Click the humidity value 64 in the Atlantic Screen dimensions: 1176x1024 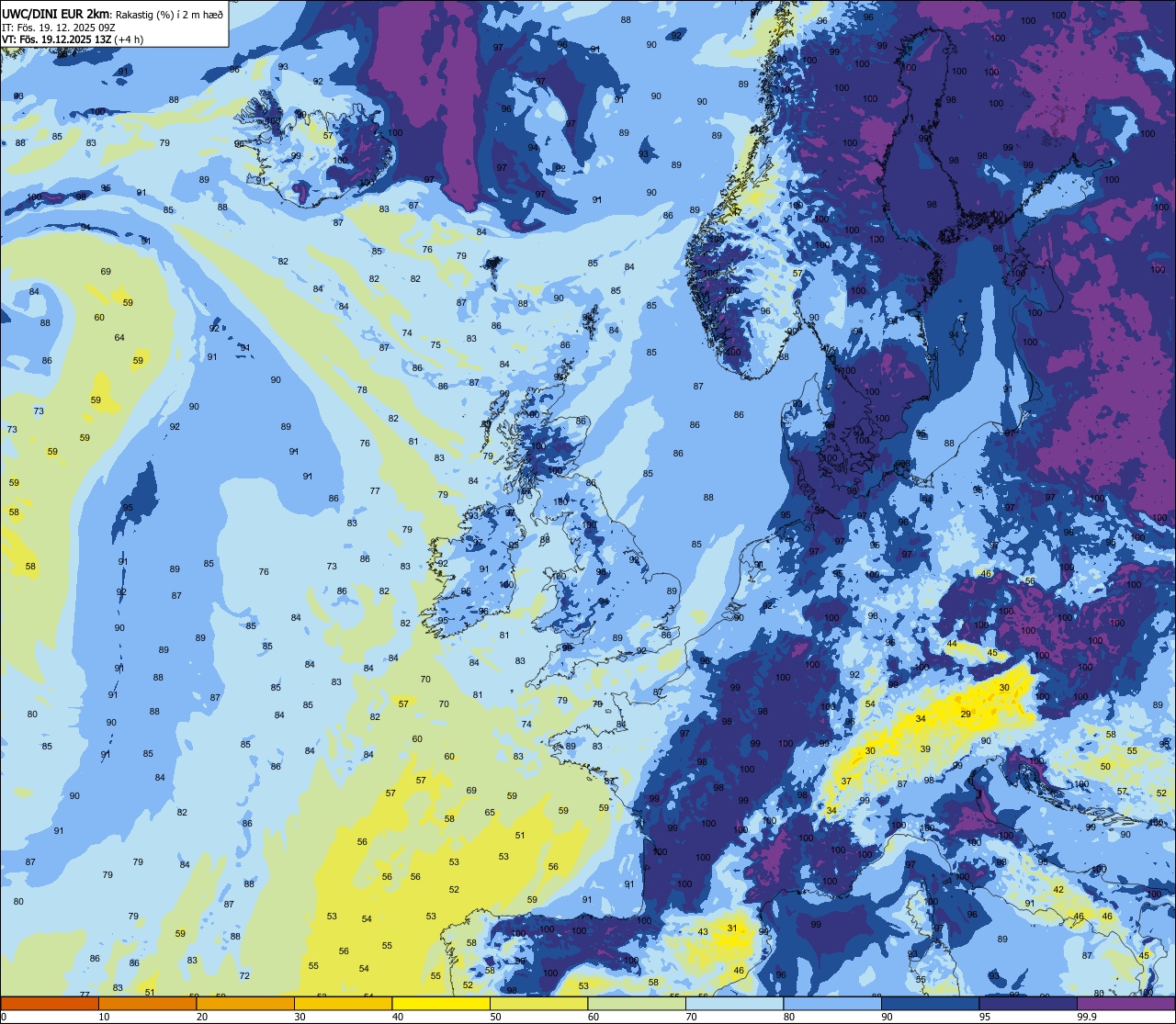(x=119, y=338)
